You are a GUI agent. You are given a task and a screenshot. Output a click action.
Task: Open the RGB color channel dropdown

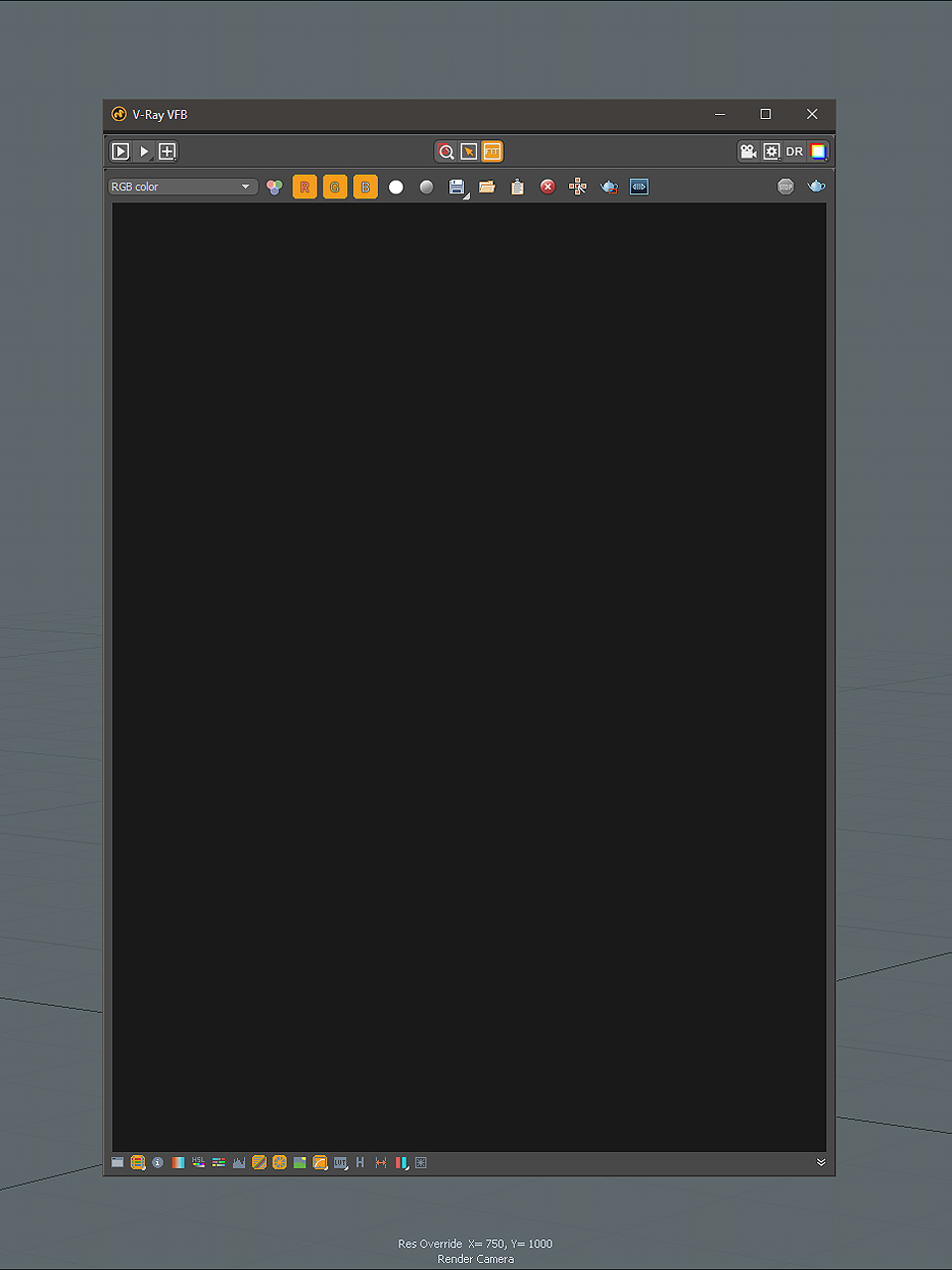pos(182,187)
